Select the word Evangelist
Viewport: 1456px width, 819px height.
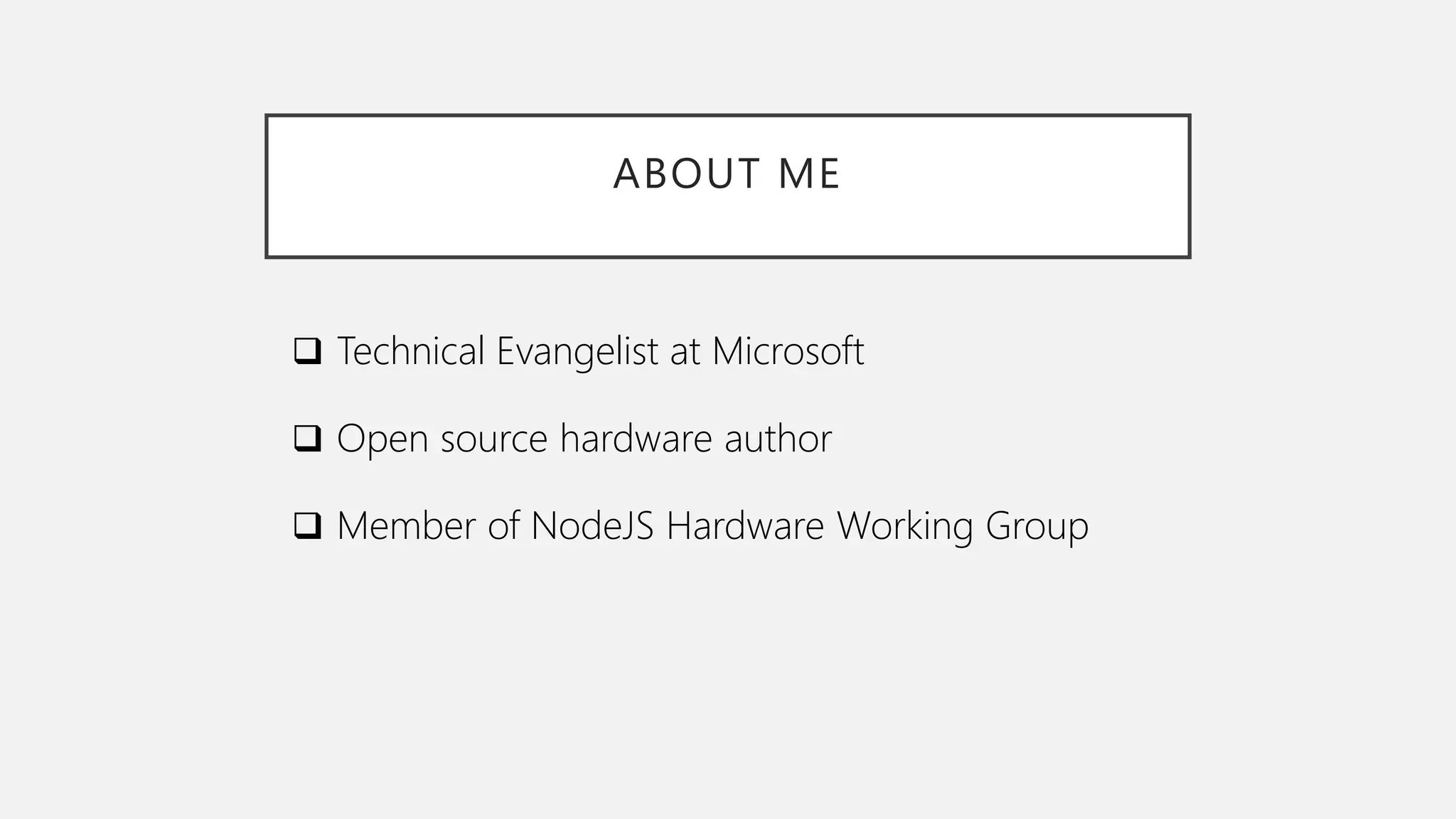[577, 353]
